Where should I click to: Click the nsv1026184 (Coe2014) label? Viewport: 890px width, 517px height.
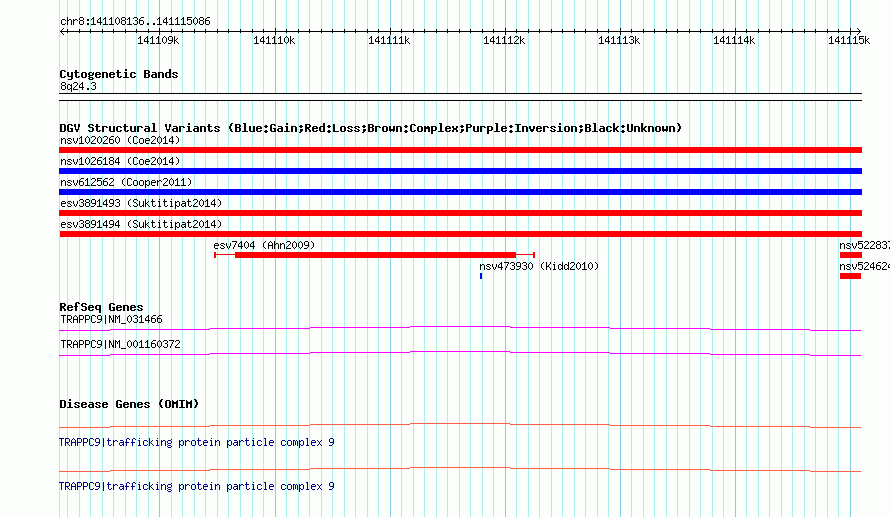[x=120, y=161]
